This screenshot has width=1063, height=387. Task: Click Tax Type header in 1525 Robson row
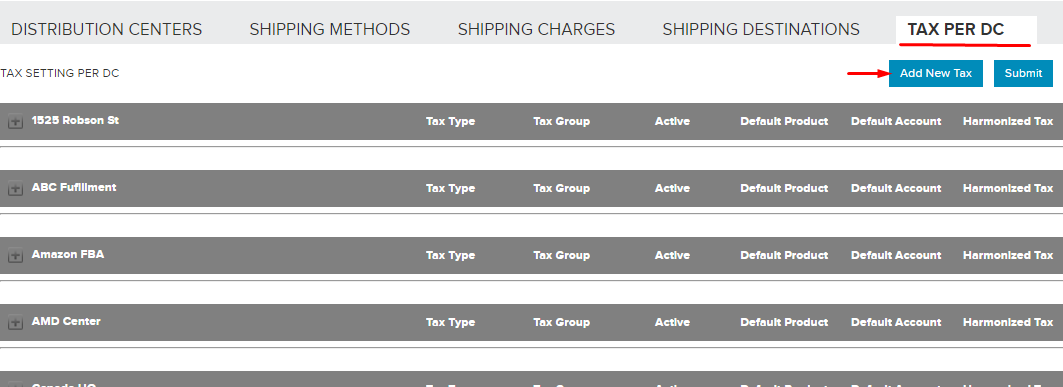(450, 121)
